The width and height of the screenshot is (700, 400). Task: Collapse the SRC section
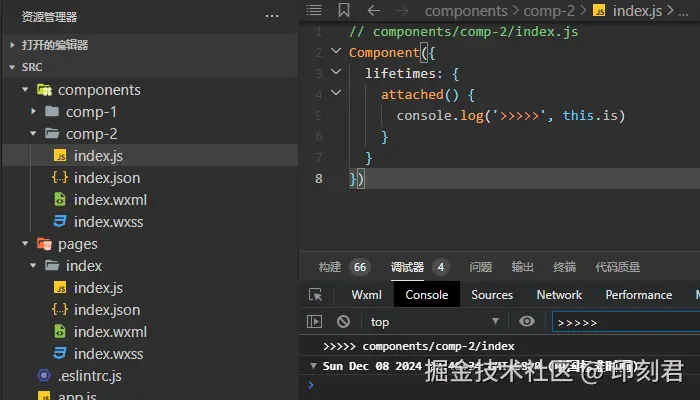coord(12,67)
